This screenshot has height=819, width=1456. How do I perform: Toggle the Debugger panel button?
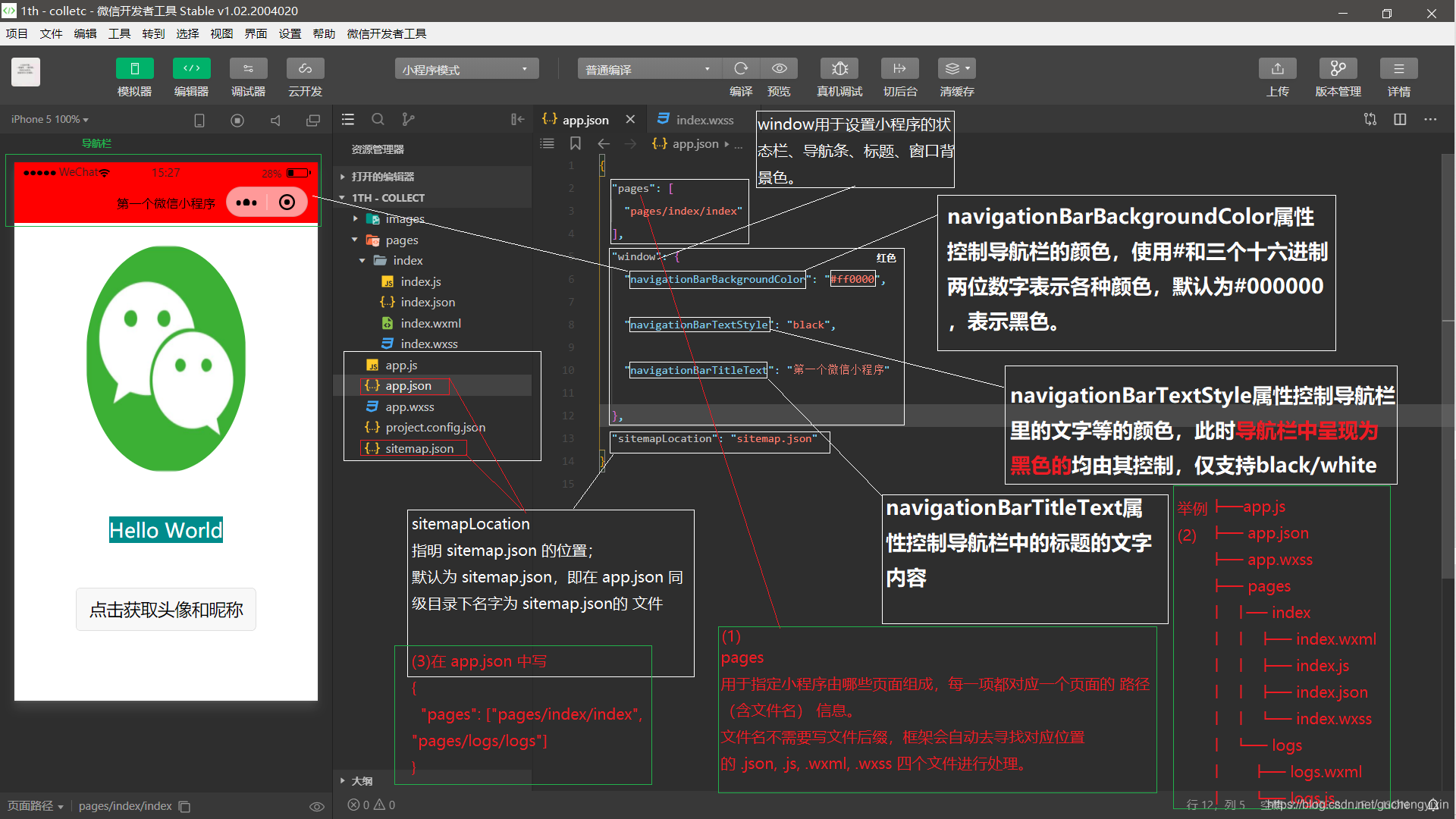coord(248,69)
